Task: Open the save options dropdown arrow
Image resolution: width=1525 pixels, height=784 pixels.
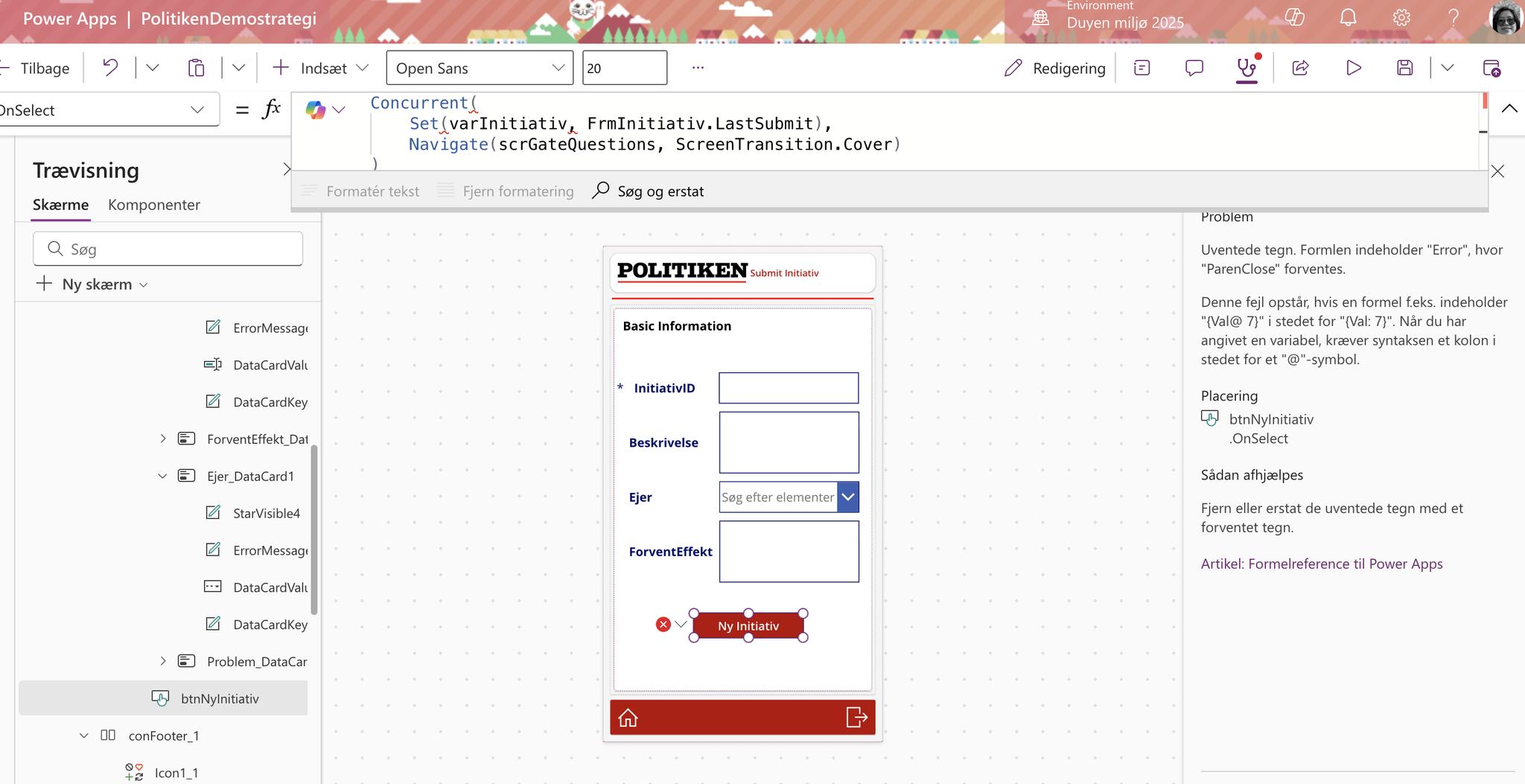Action: [x=1447, y=68]
